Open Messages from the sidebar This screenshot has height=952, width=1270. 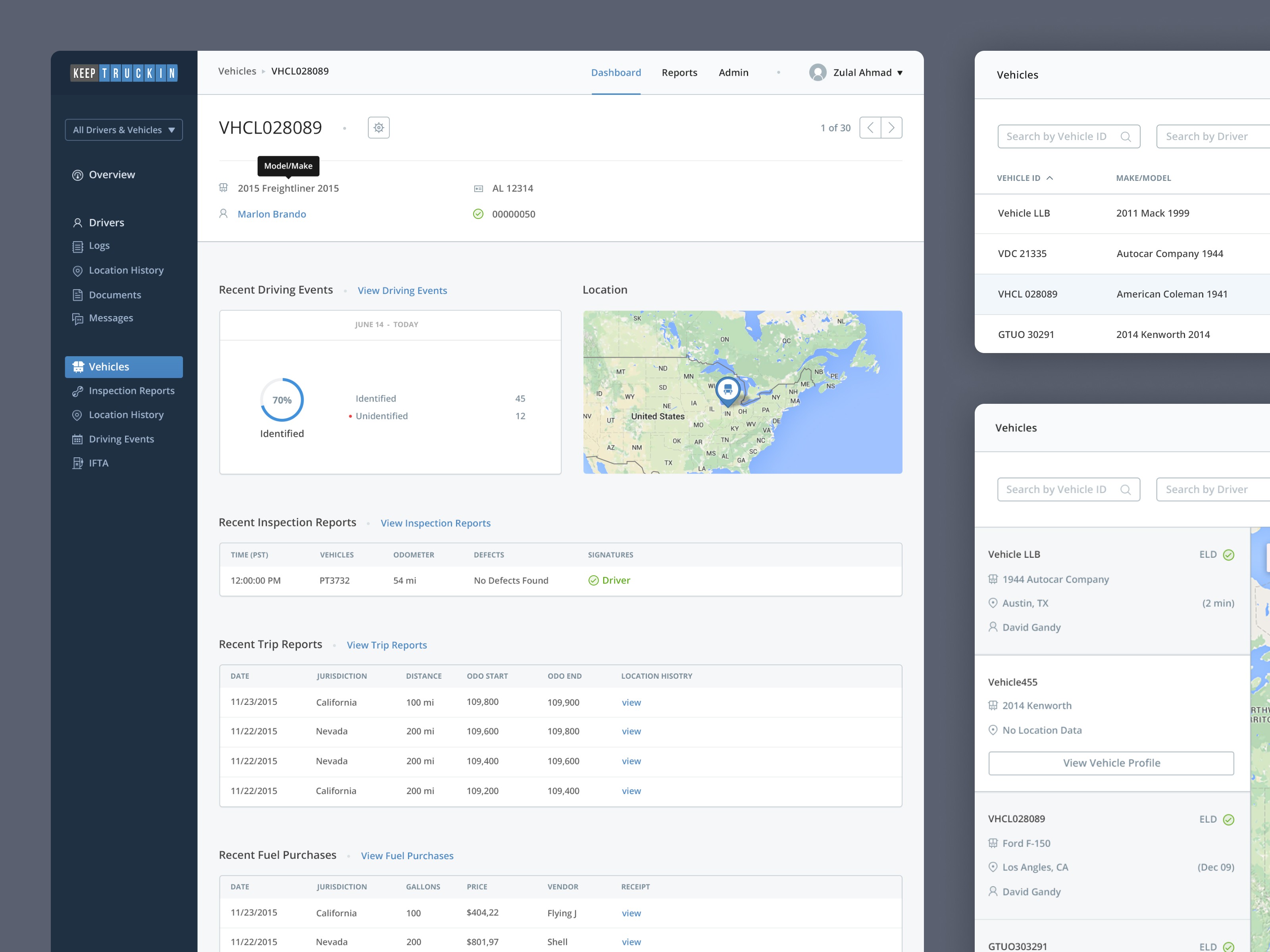[x=111, y=317]
